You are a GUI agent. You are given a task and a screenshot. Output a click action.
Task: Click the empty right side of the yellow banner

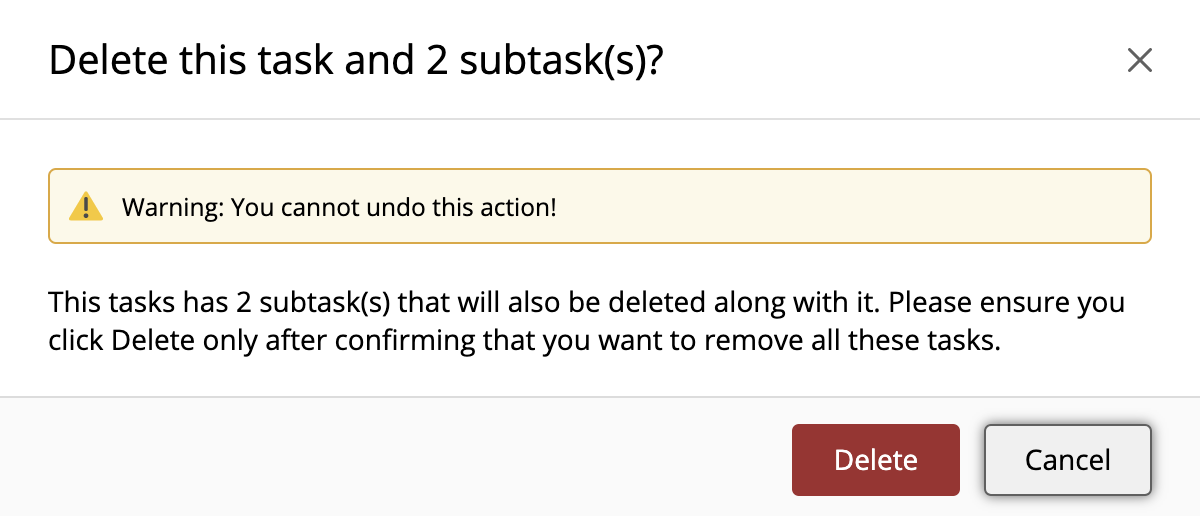point(900,207)
